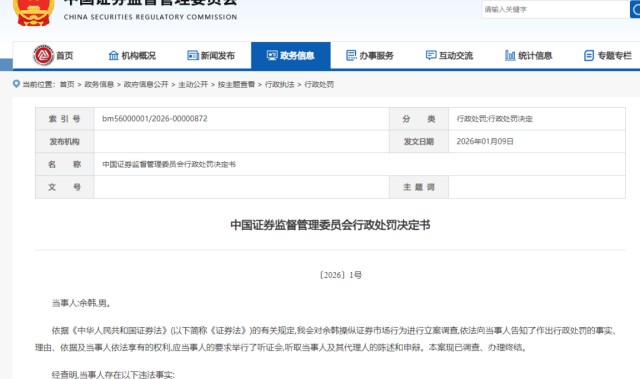This screenshot has width=640, height=379.
Task: Click the 索引号 label cell
Action: (x=64, y=119)
